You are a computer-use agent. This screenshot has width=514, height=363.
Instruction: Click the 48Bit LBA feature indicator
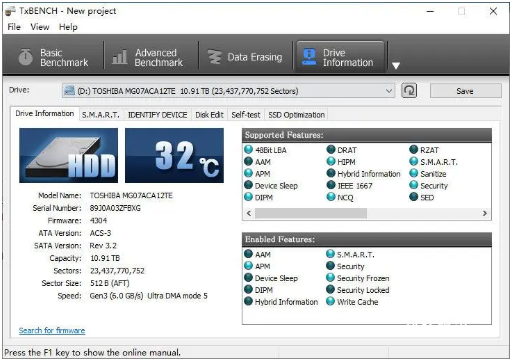point(249,149)
